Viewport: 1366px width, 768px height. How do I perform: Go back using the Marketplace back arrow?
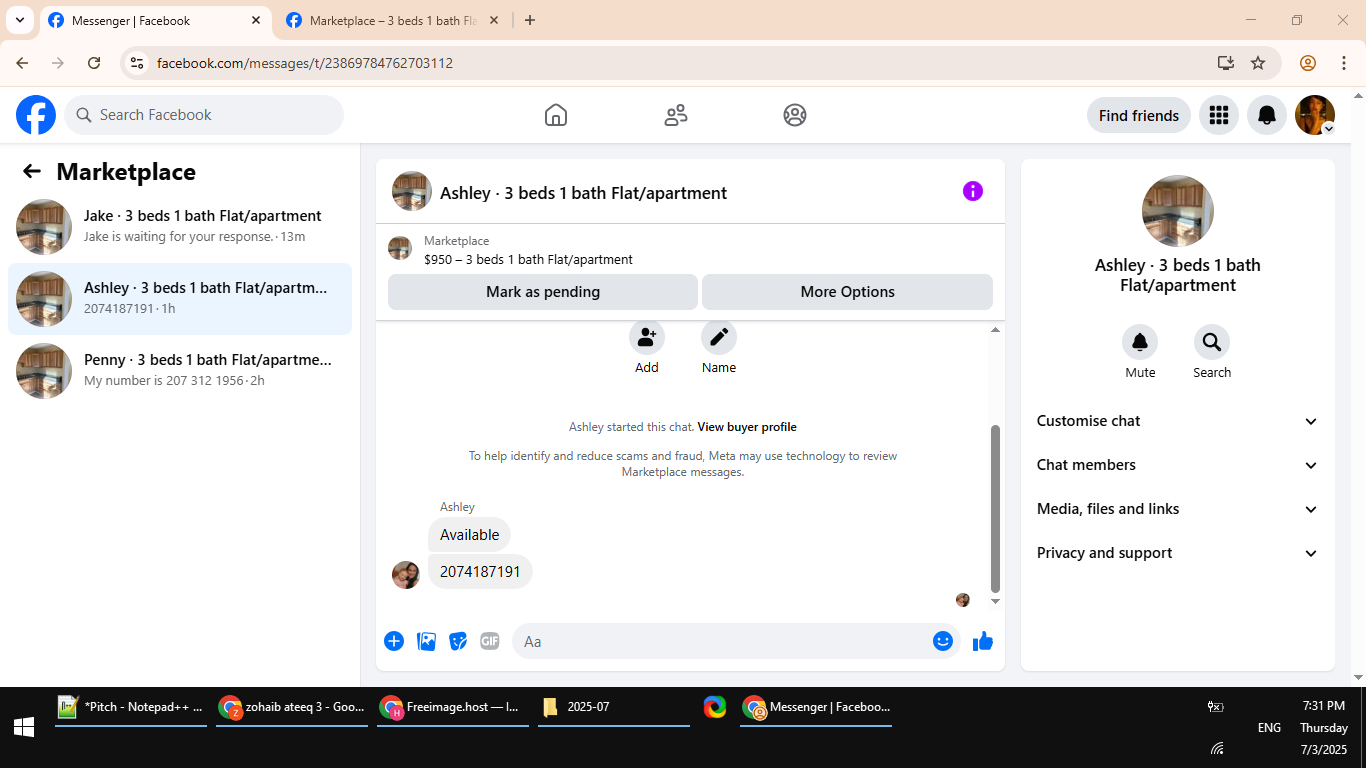32,171
